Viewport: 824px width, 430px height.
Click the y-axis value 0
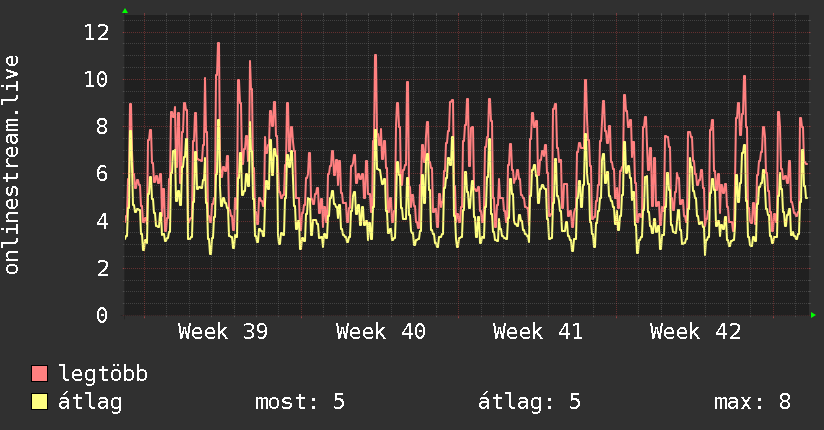click(x=102, y=315)
